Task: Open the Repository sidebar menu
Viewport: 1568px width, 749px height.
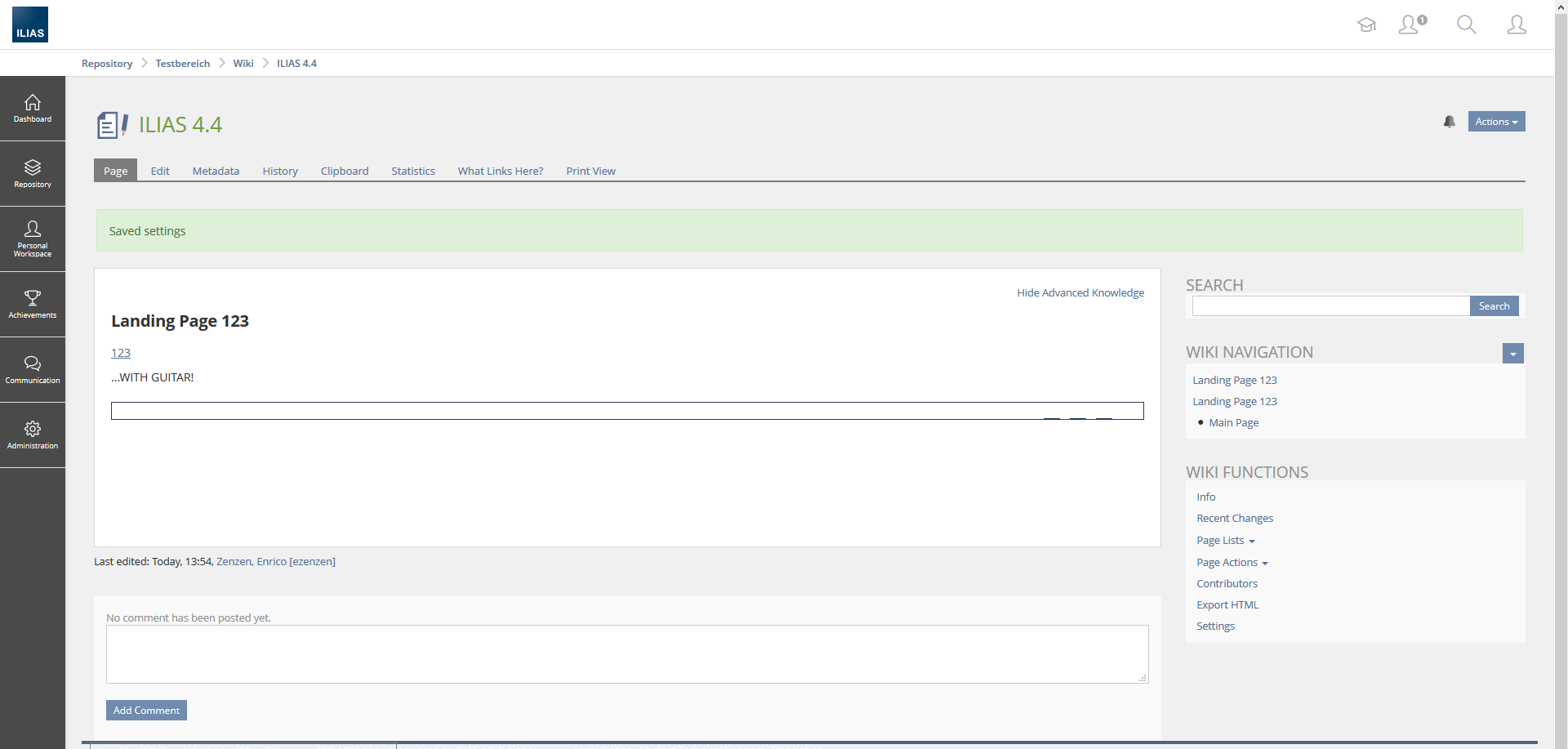Action: click(33, 174)
